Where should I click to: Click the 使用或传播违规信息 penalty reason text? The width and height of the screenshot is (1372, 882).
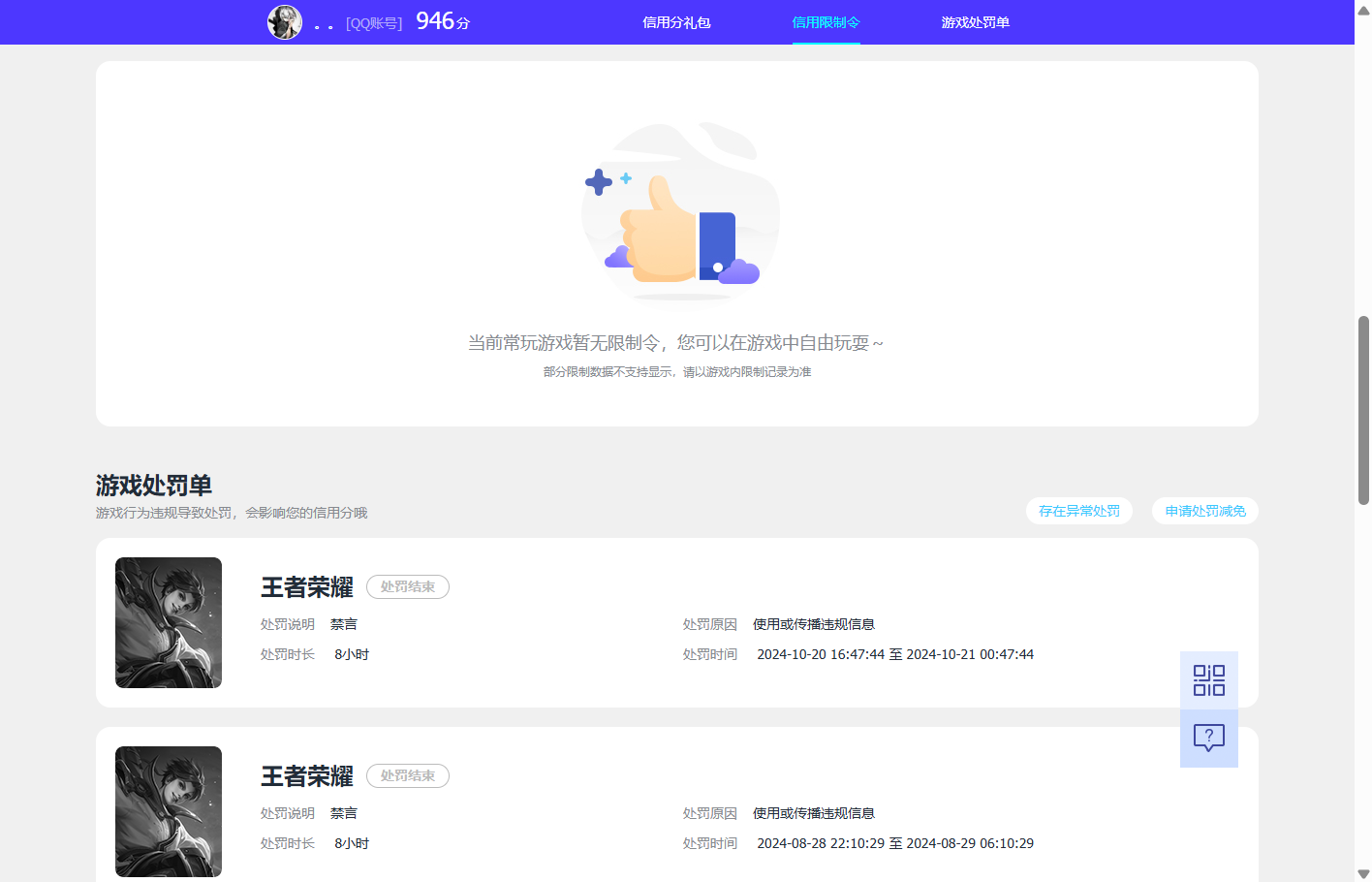pos(812,623)
